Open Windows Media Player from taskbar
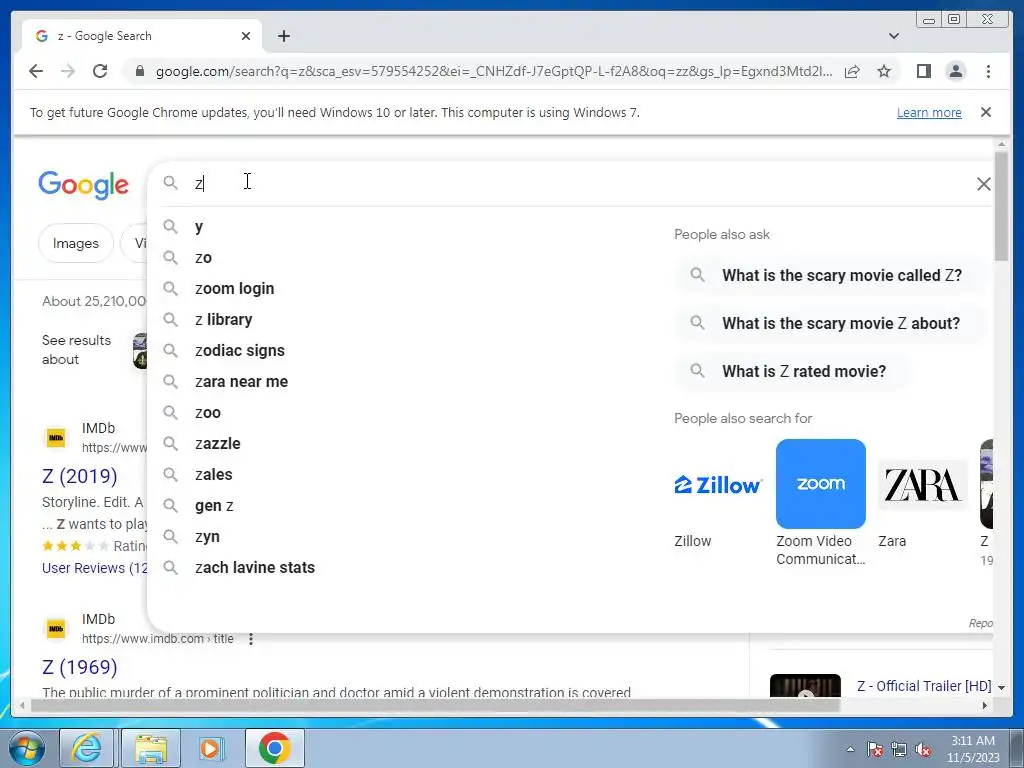This screenshot has width=1024, height=768. 210,748
